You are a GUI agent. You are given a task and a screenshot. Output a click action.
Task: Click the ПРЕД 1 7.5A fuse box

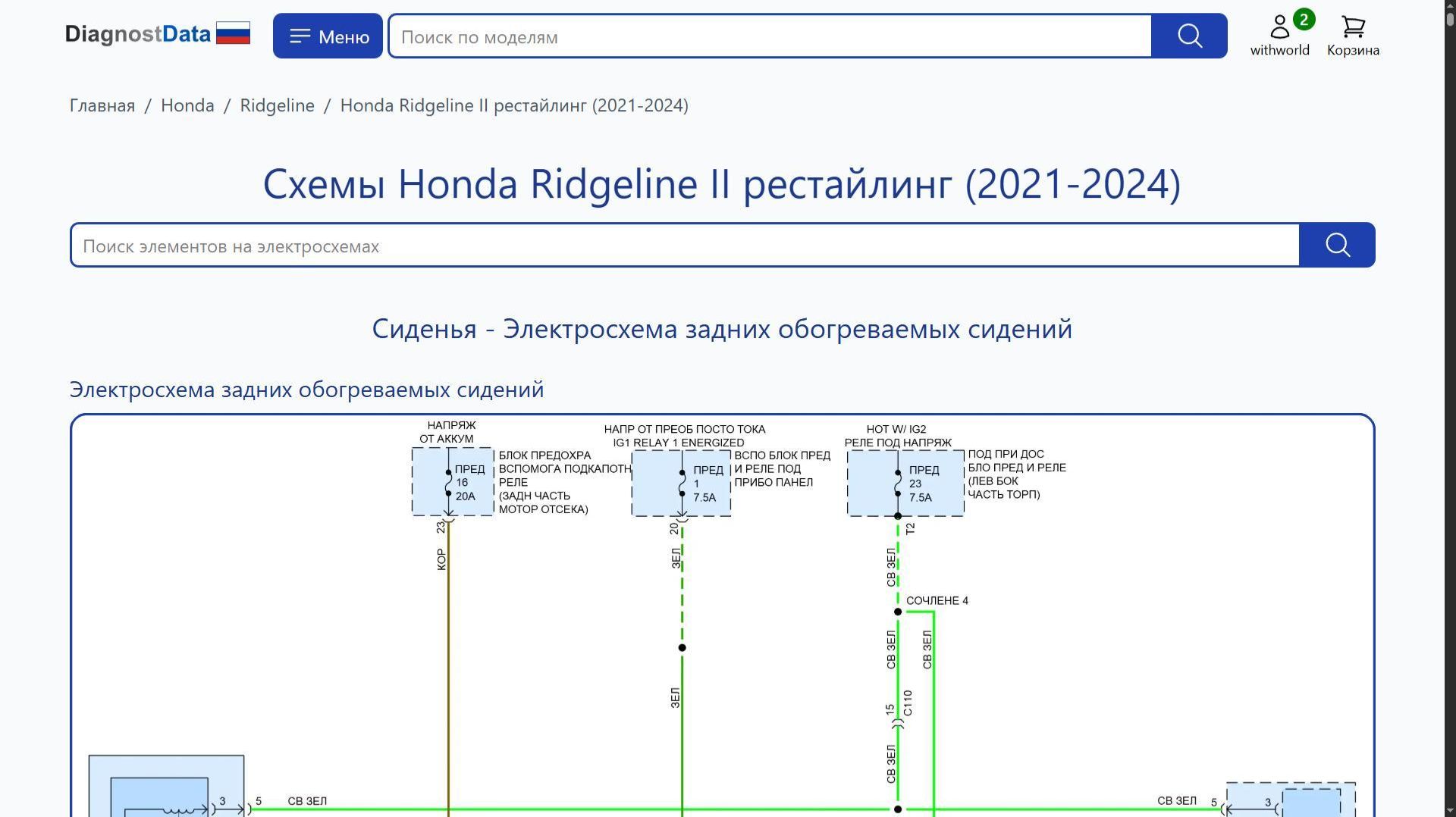(x=681, y=484)
